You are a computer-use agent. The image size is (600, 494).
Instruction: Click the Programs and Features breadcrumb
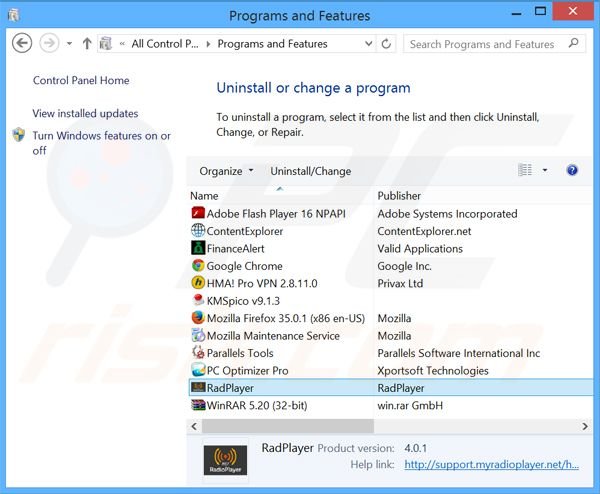[x=272, y=44]
